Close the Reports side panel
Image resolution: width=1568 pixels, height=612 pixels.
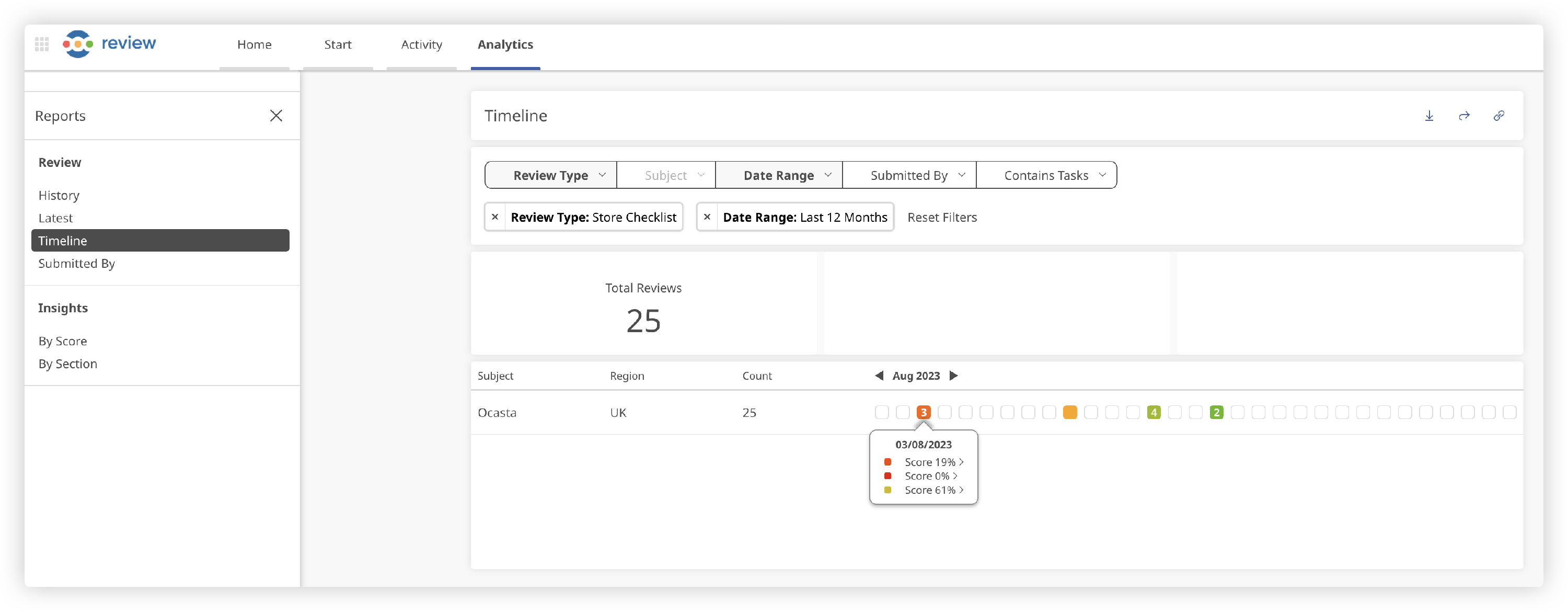[276, 116]
